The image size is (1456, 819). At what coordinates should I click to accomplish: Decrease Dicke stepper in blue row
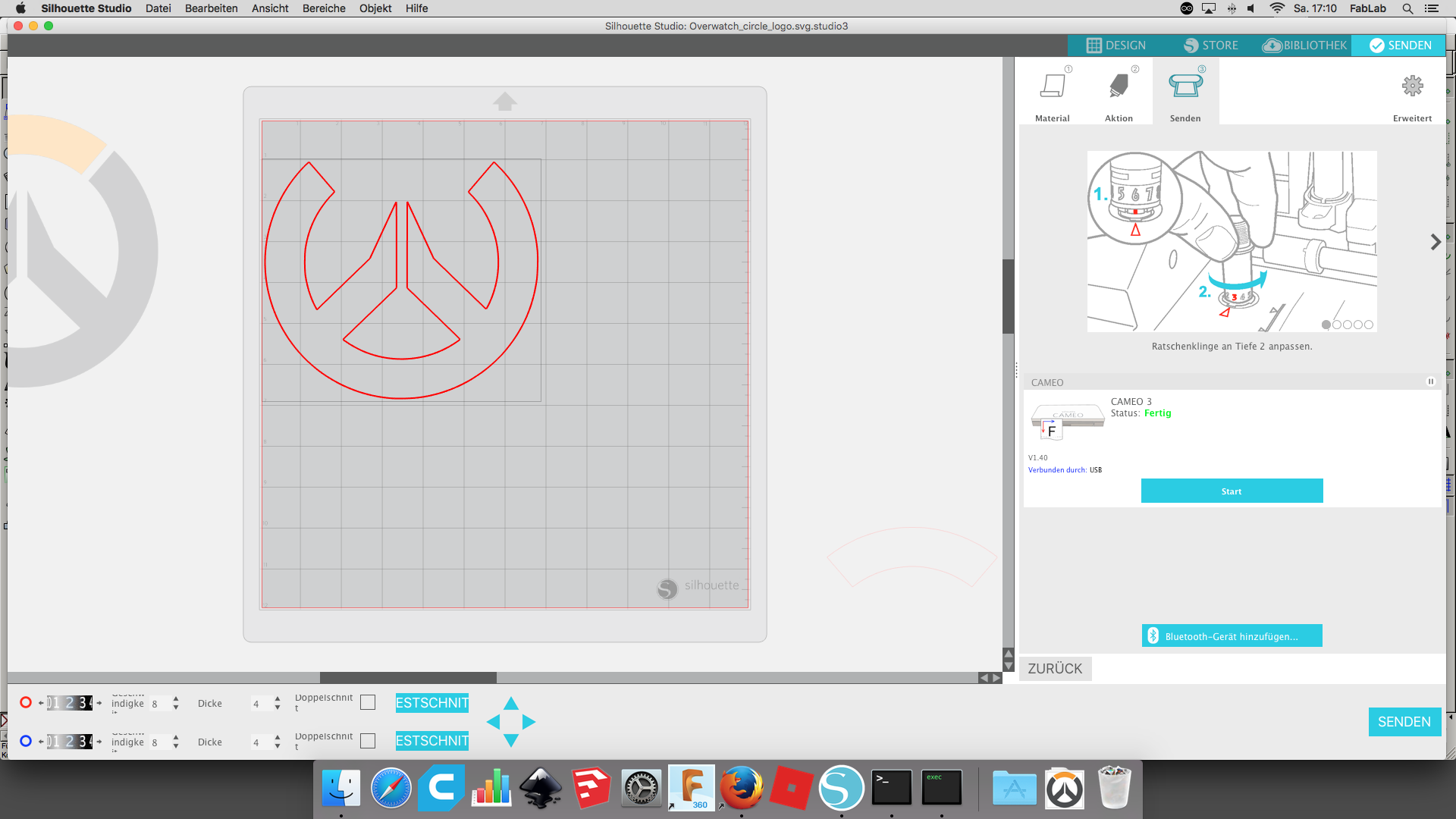(278, 745)
